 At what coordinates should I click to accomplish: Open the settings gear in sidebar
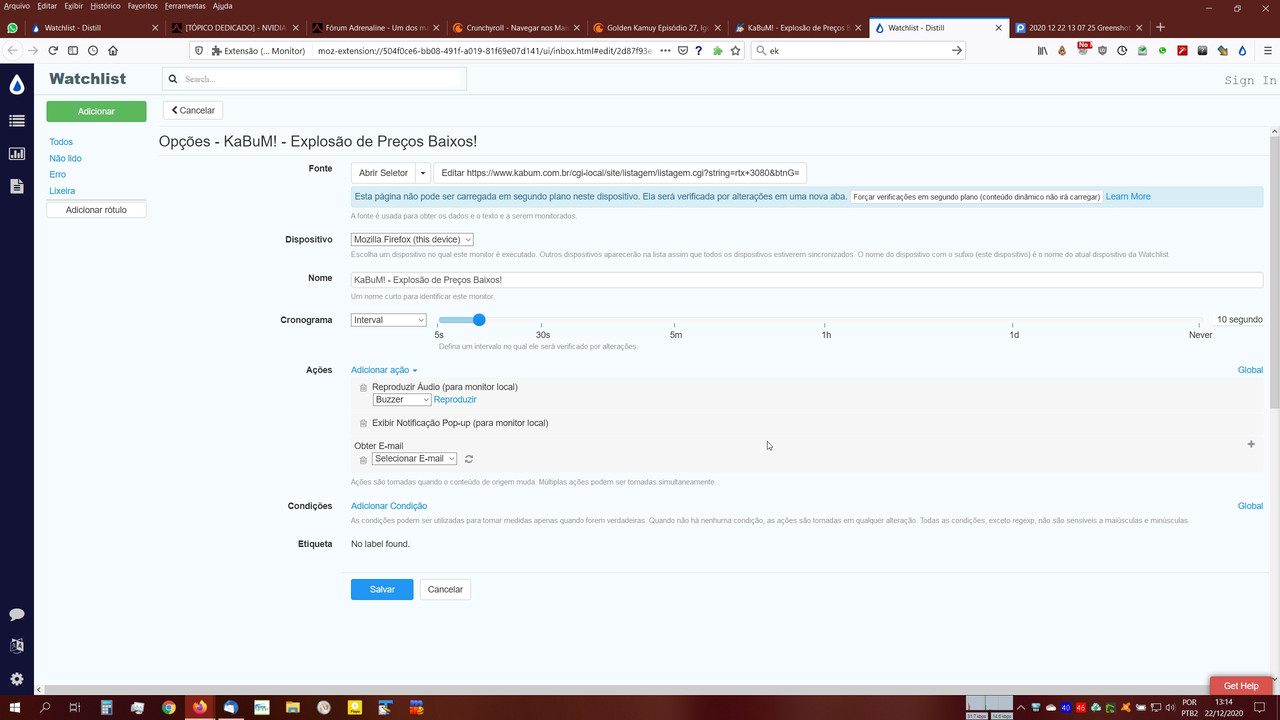(x=16, y=679)
